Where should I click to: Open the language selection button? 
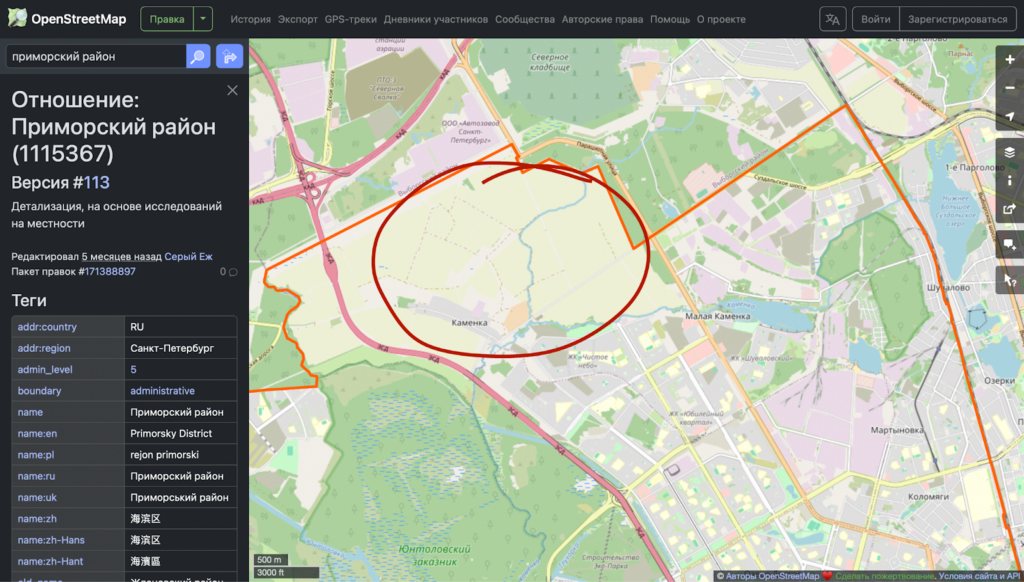tap(832, 19)
